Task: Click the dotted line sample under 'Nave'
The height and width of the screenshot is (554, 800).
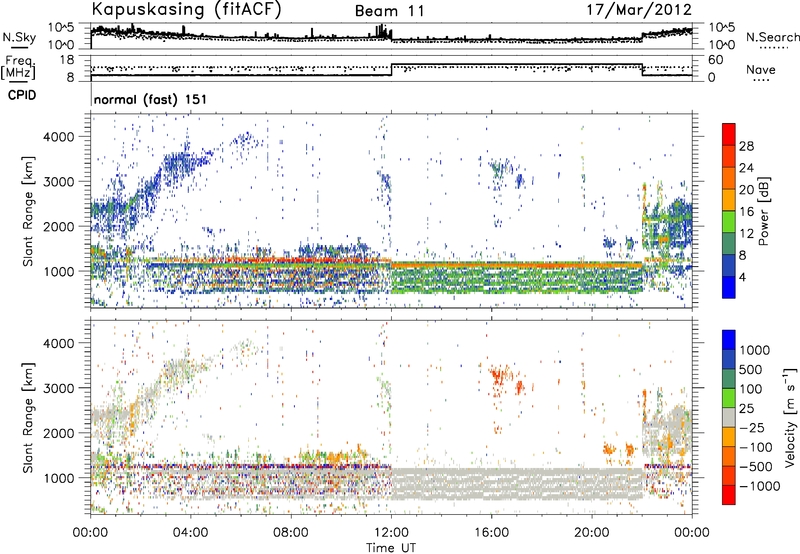Action: pyautogui.click(x=762, y=80)
